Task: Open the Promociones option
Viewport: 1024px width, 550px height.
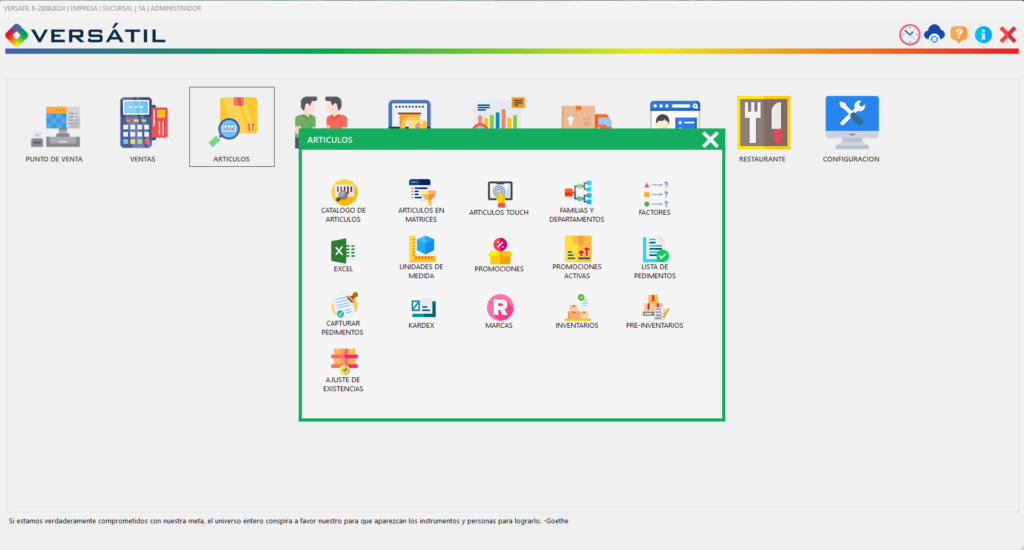Action: [499, 255]
